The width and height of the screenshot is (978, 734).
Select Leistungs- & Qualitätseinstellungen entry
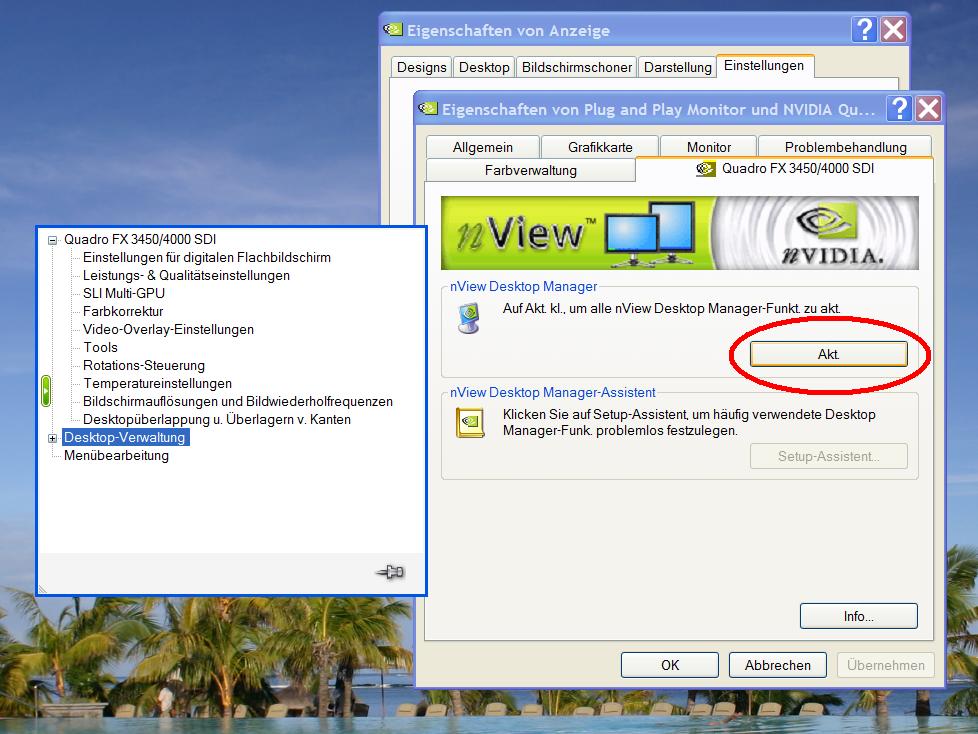click(186, 276)
